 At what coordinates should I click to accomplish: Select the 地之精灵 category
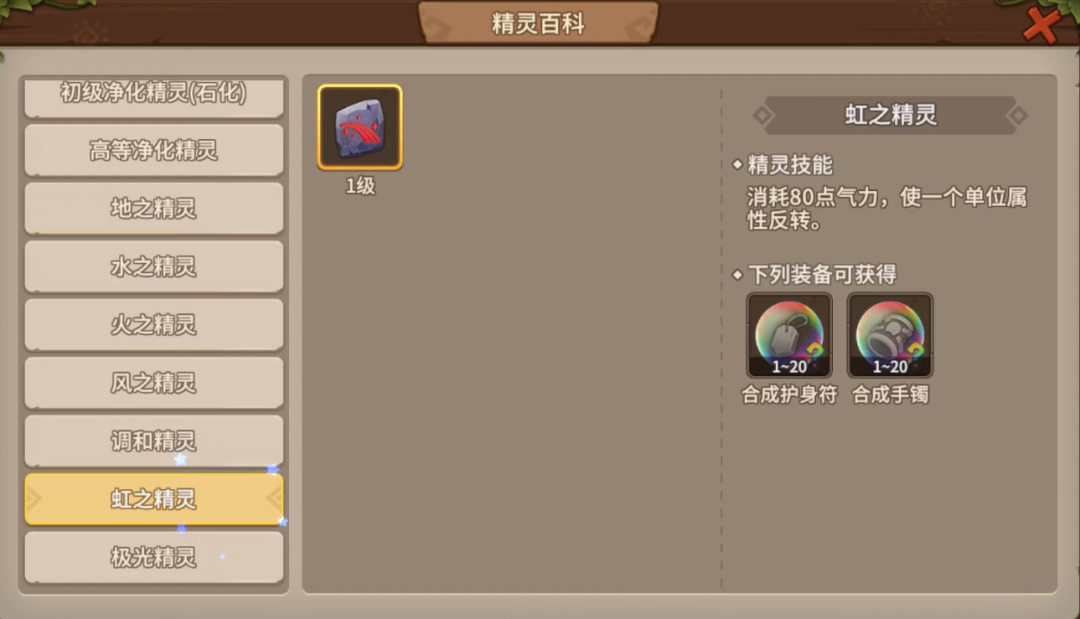click(154, 208)
